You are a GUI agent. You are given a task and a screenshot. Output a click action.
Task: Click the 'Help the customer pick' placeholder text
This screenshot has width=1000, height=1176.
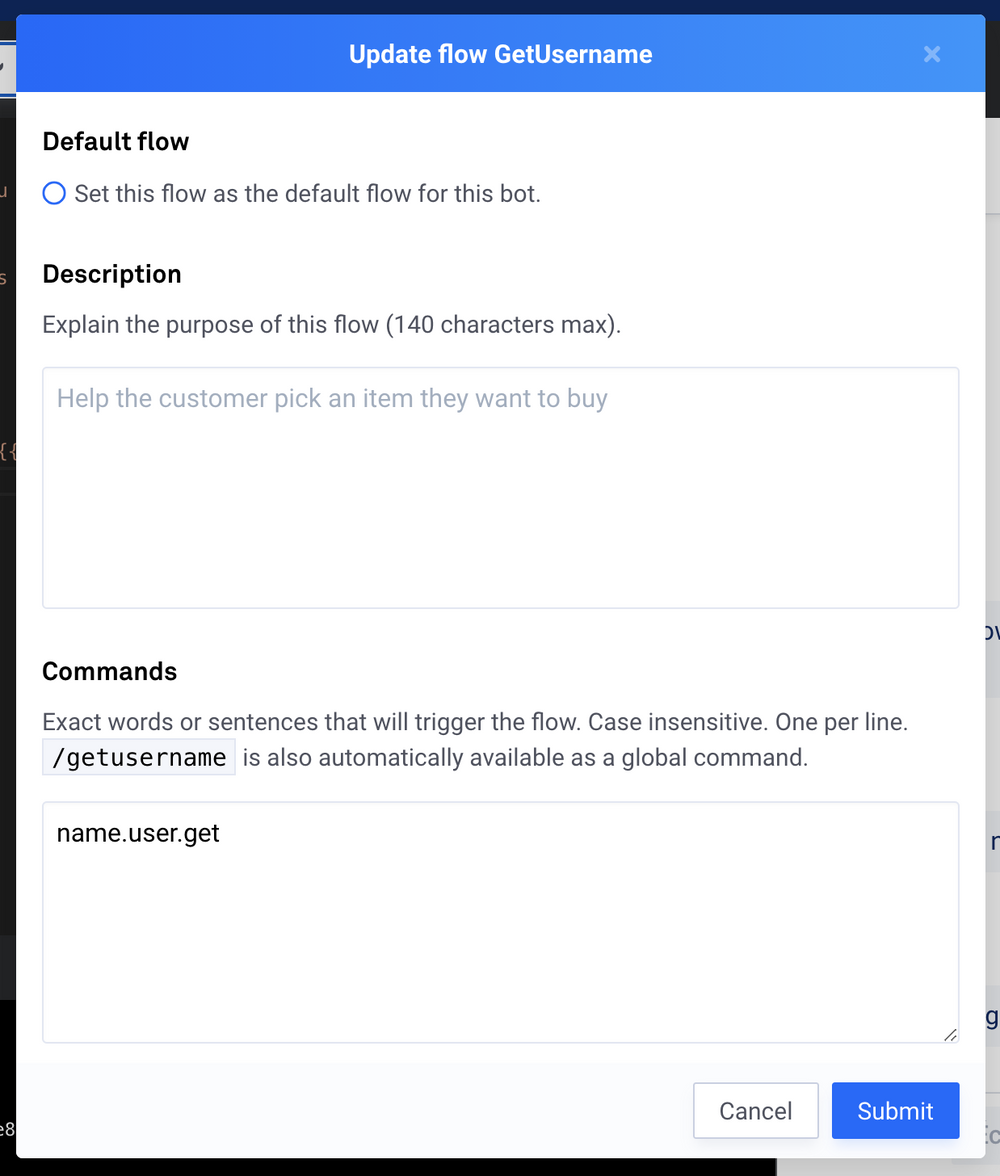[332, 399]
